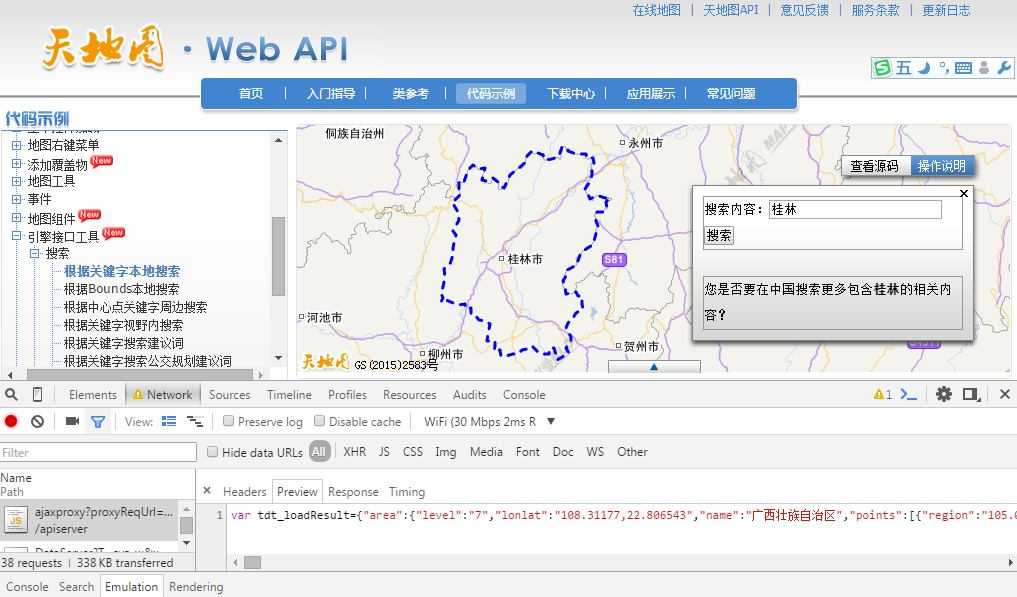Click the tree panel vertical scrollbar thumb
Image resolution: width=1017 pixels, height=597 pixels.
click(x=278, y=256)
